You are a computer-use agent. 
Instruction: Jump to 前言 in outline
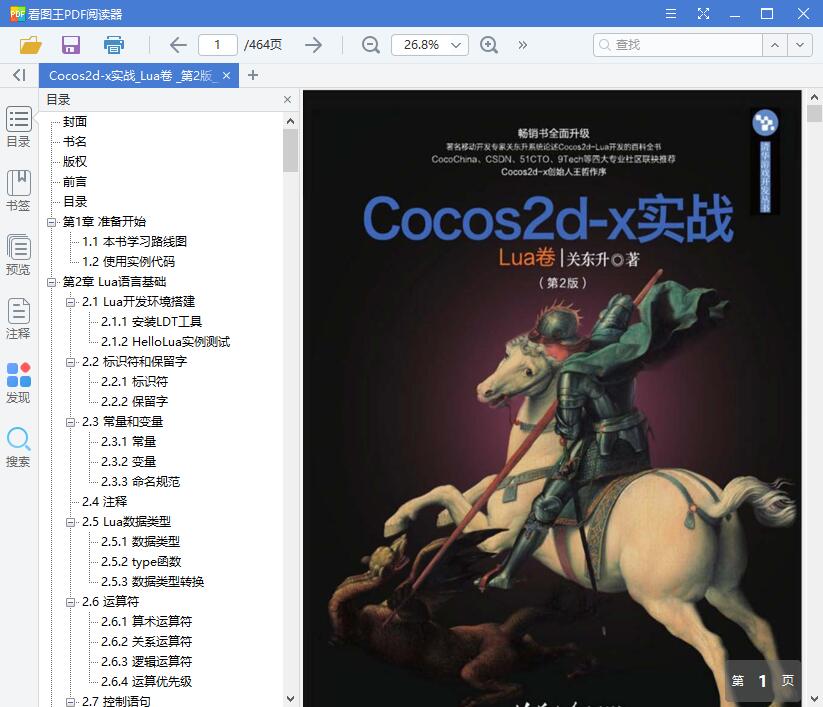(75, 182)
